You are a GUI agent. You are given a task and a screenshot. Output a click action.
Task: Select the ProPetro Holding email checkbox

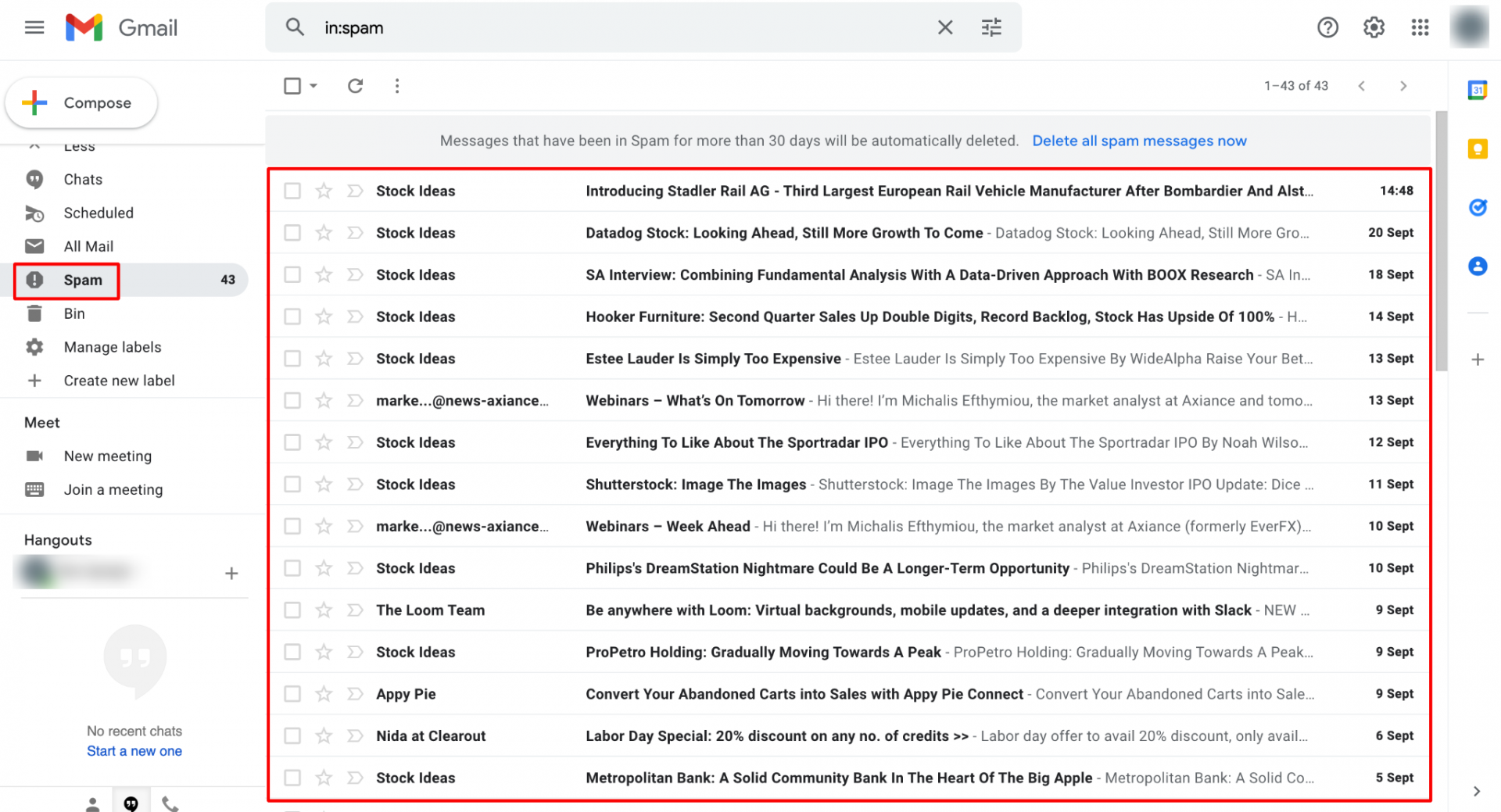292,653
